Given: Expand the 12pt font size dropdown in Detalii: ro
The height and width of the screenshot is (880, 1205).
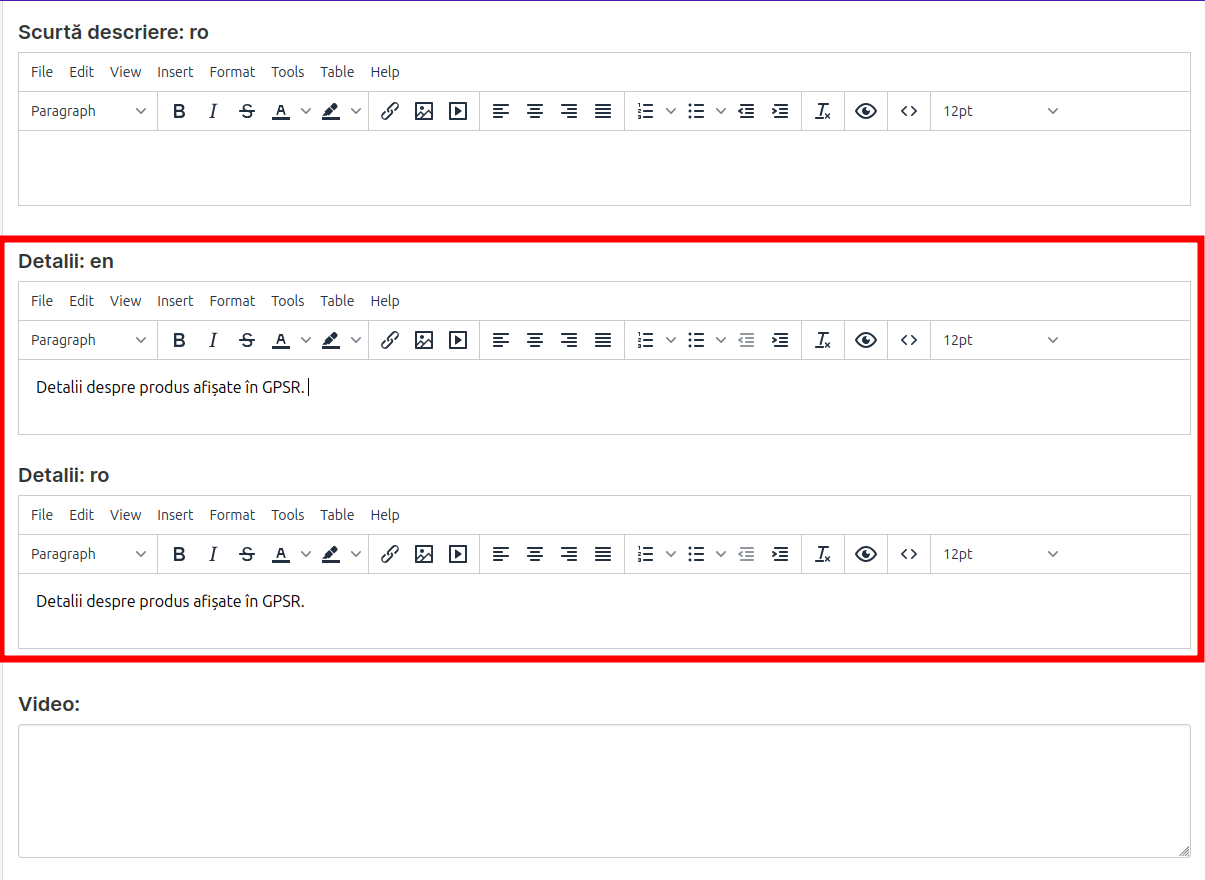Looking at the screenshot, I should click(1000, 554).
